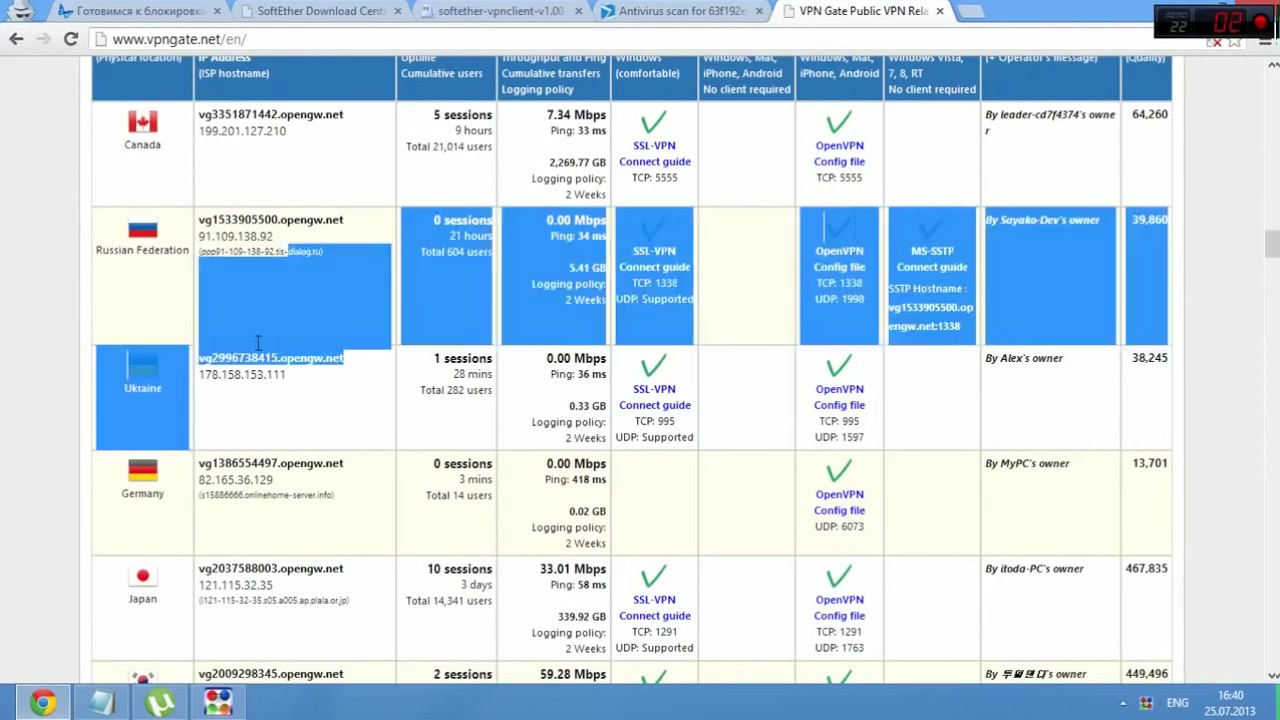Click SSL-VPN checkmark in the Japan row

click(654, 577)
